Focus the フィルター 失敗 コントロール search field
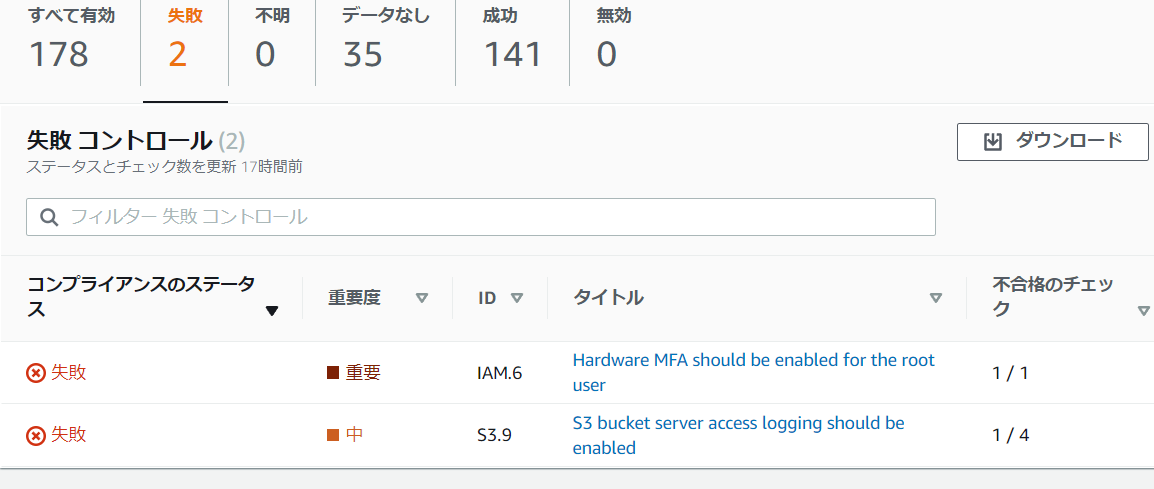Image resolution: width=1154 pixels, height=489 pixels. coord(490,217)
